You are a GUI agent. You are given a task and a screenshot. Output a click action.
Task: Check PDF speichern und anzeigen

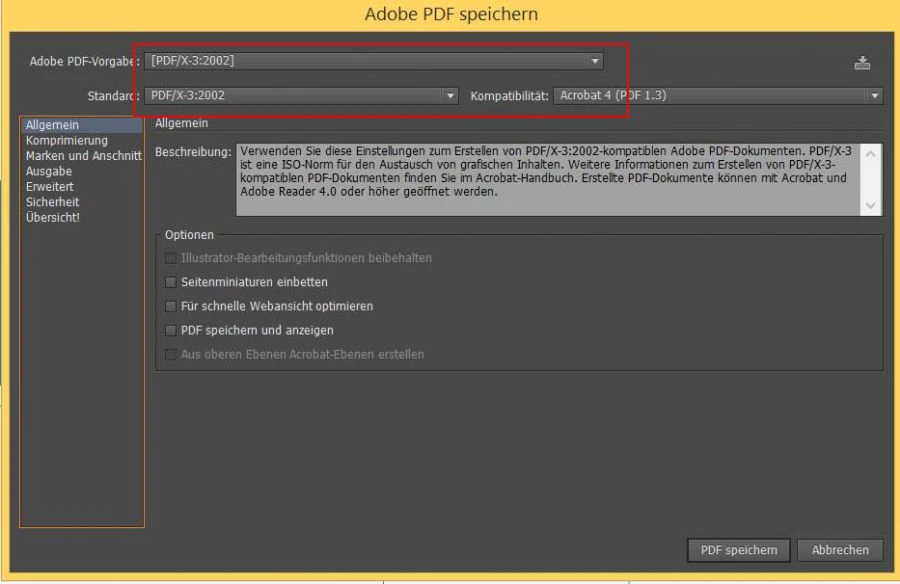point(170,330)
